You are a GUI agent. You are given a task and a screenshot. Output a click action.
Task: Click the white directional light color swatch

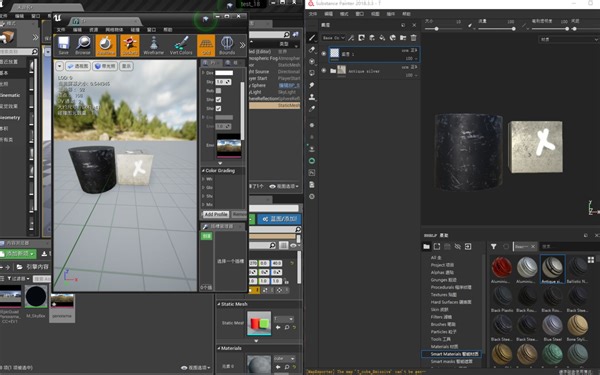pos(224,73)
